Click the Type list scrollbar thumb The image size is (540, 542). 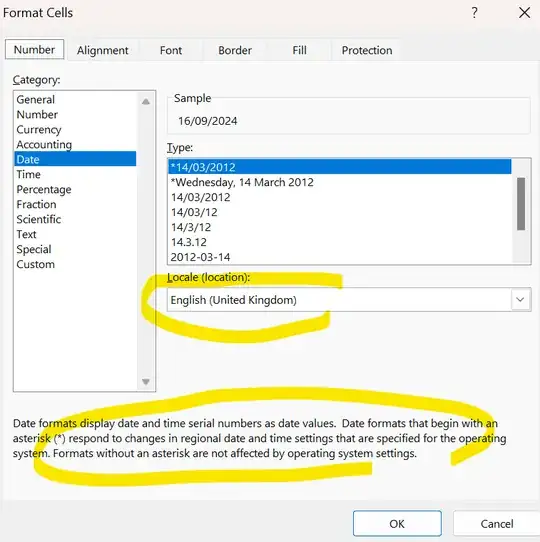tap(521, 204)
